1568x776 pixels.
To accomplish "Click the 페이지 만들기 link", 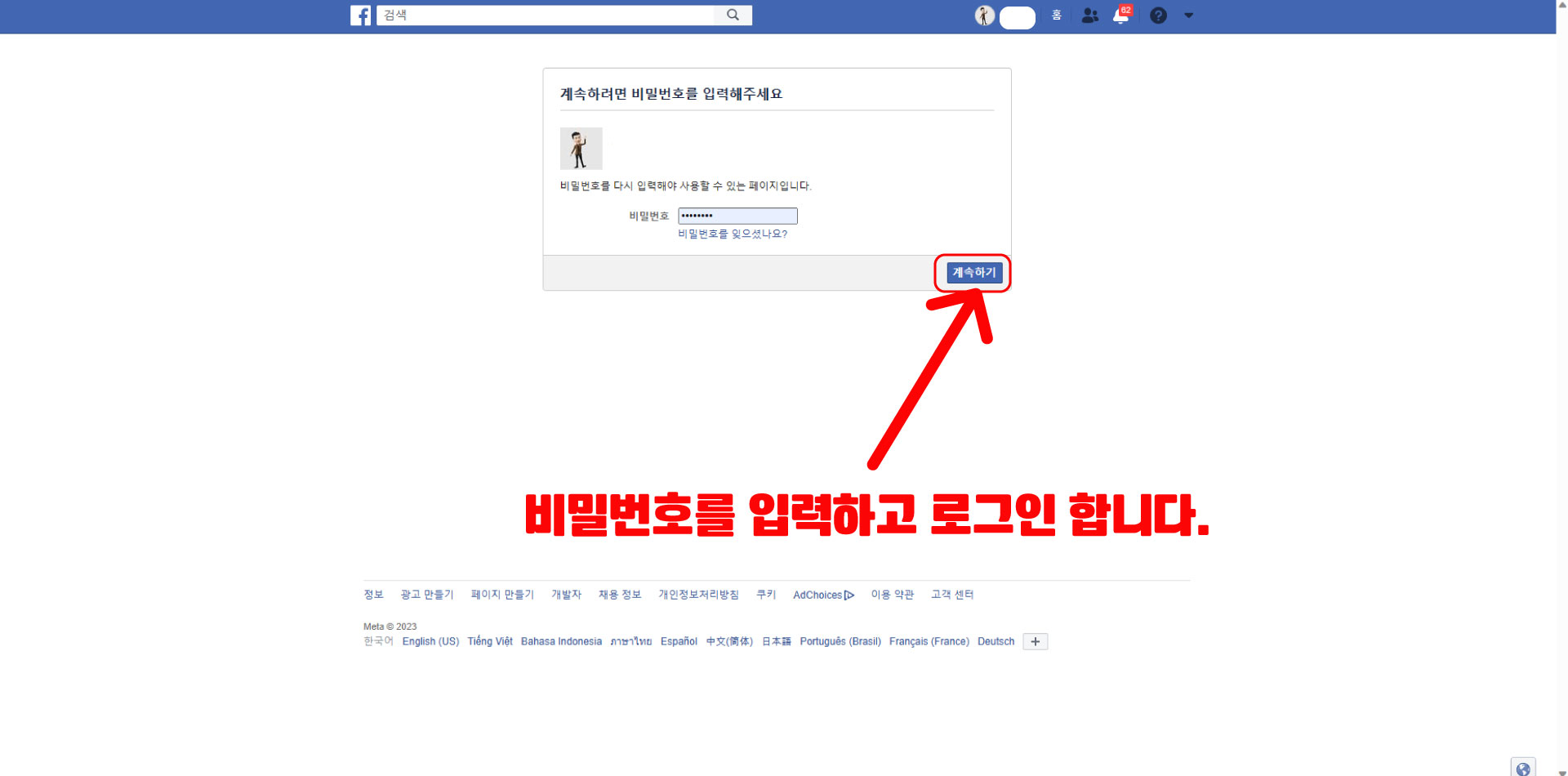I will 502,595.
